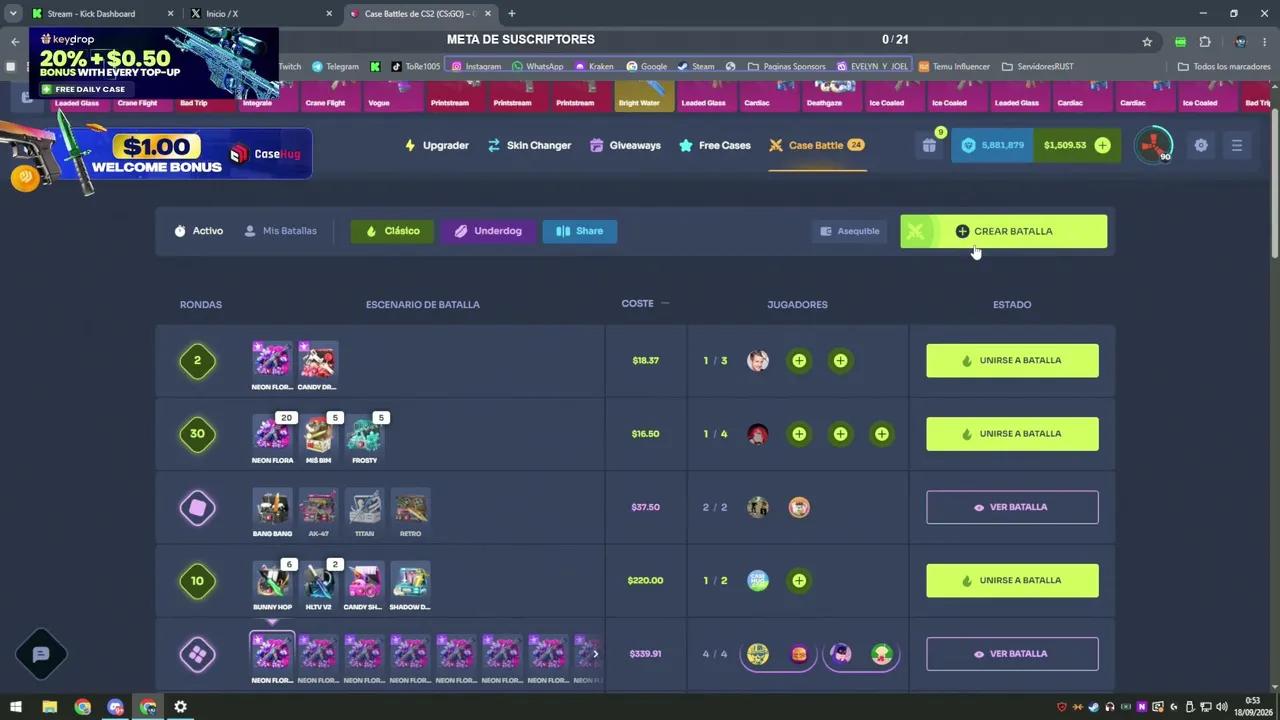Switch to the Stream - Kick Dashboard tab
Viewport: 1280px width, 720px height.
tap(104, 14)
